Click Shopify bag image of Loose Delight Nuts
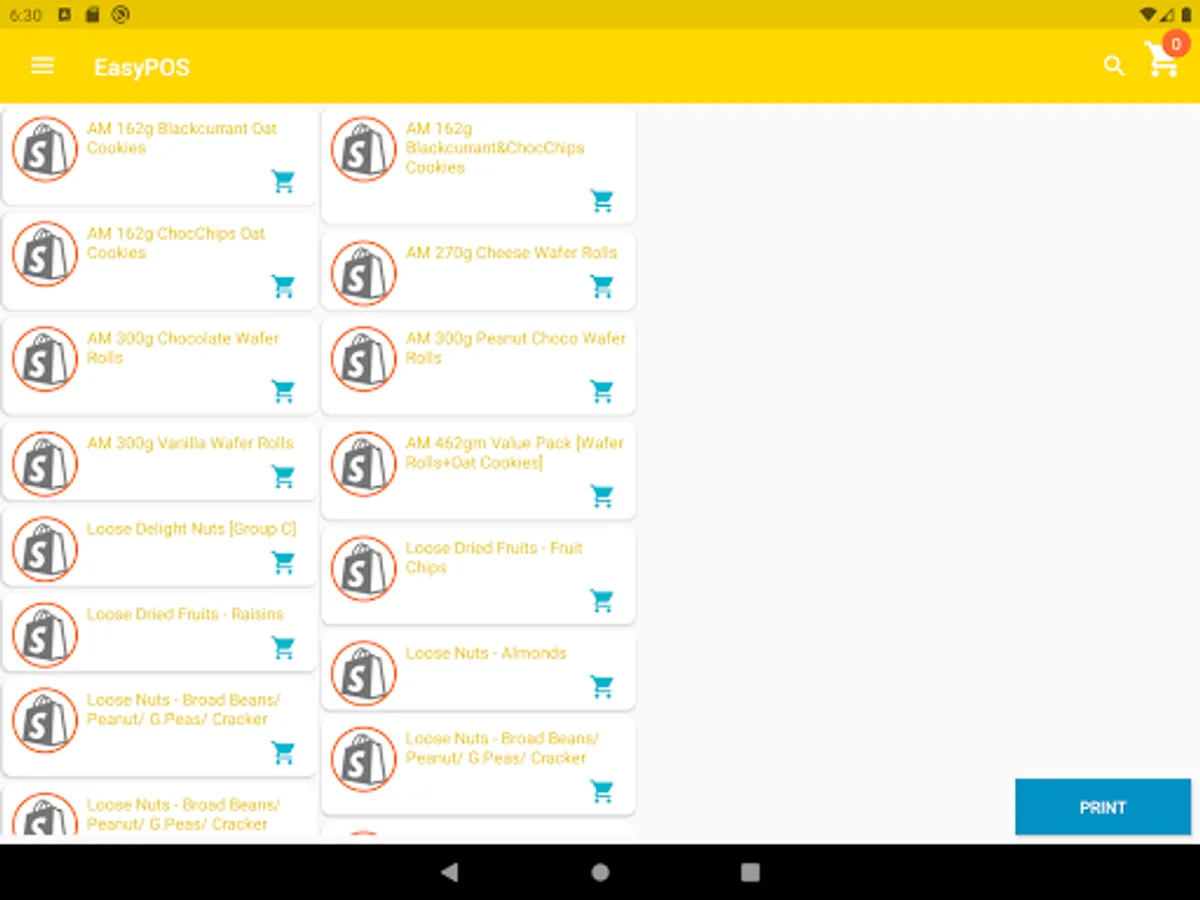The height and width of the screenshot is (900, 1200). [45, 549]
